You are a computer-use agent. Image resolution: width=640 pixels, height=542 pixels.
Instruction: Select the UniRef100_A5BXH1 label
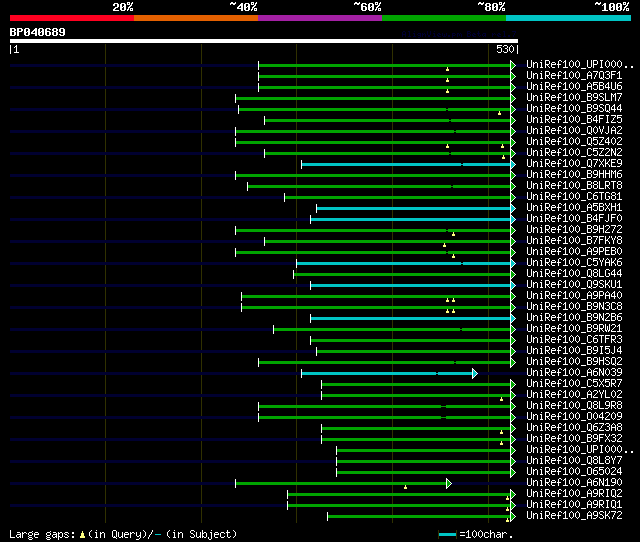tap(574, 208)
